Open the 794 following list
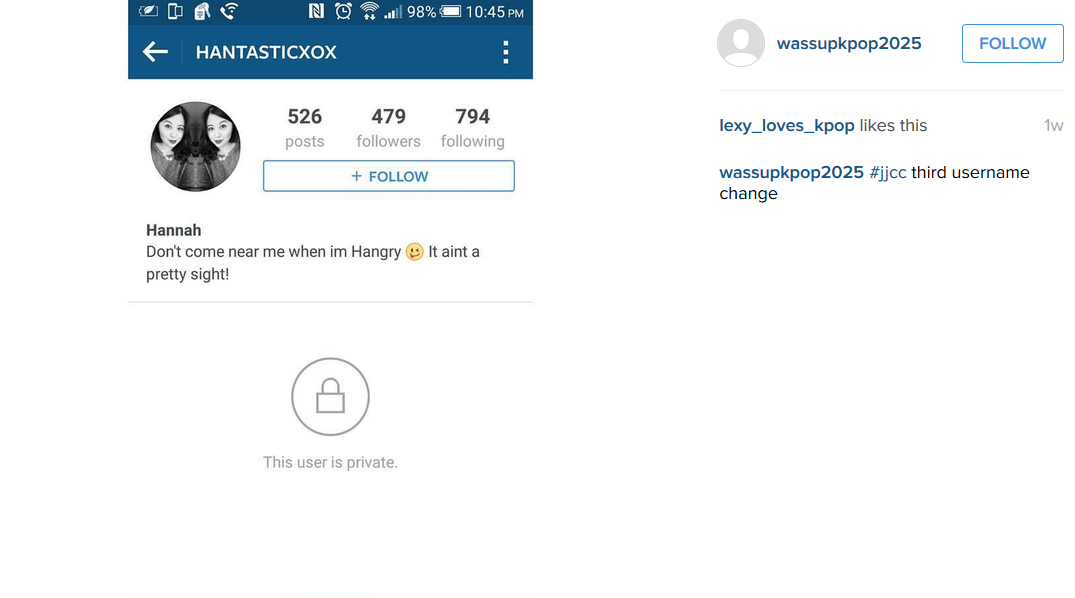1075x598 pixels. pos(472,128)
